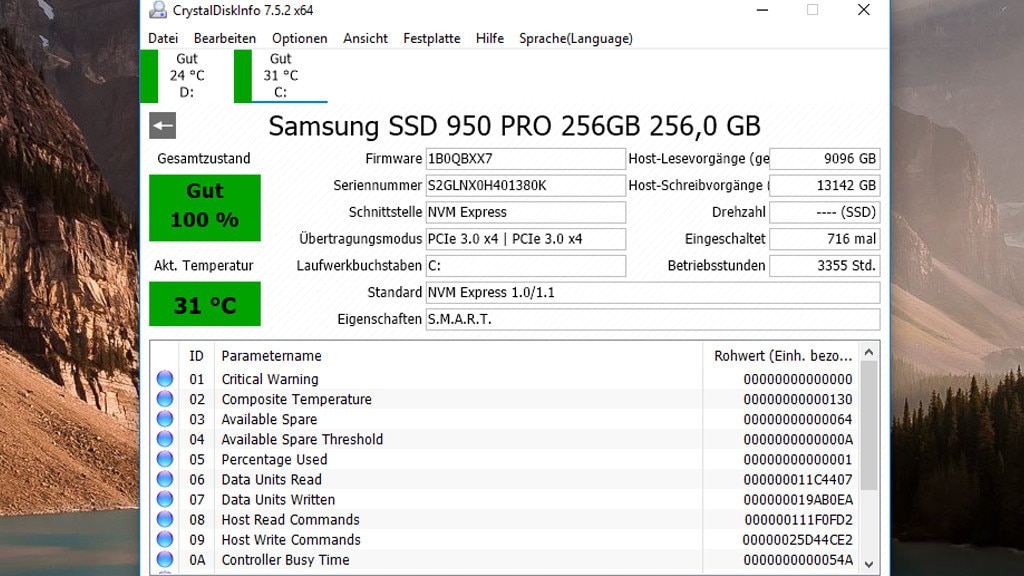Click status orb for Host Read Commands
Screen dimensions: 1024x576
pos(165,519)
